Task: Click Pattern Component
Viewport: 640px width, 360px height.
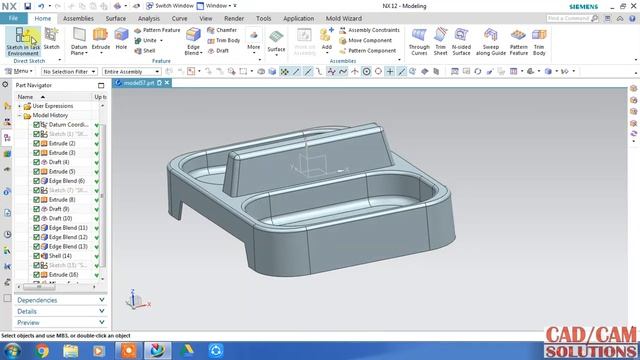Action: point(367,51)
